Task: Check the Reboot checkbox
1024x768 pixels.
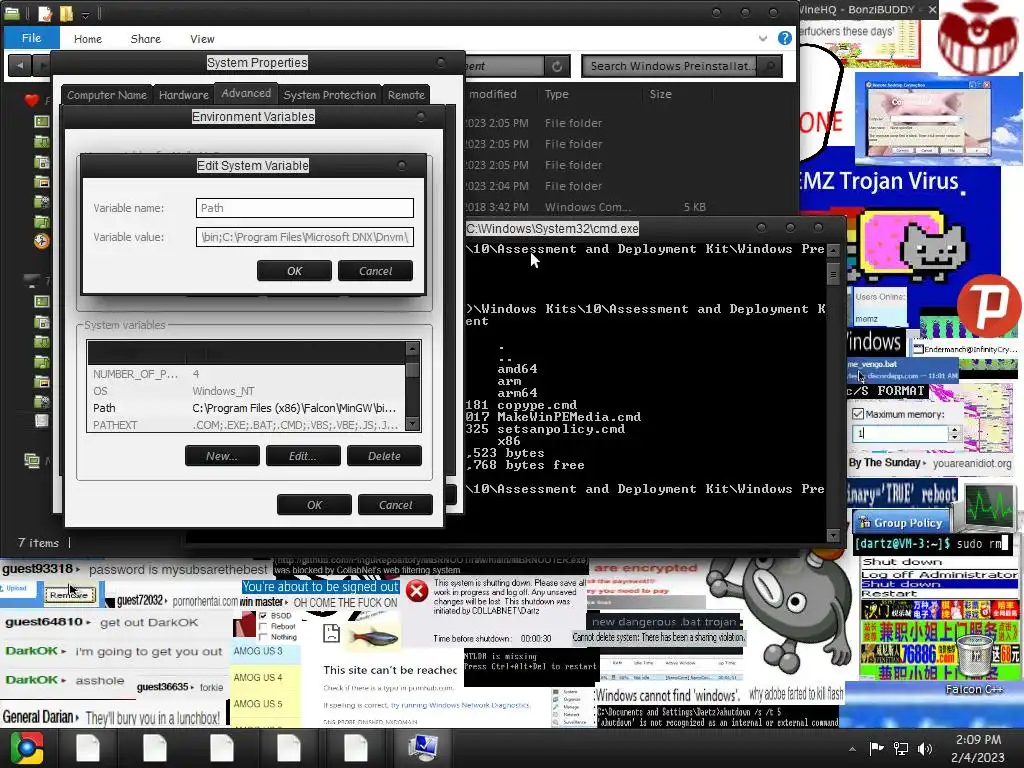Action: (x=263, y=626)
